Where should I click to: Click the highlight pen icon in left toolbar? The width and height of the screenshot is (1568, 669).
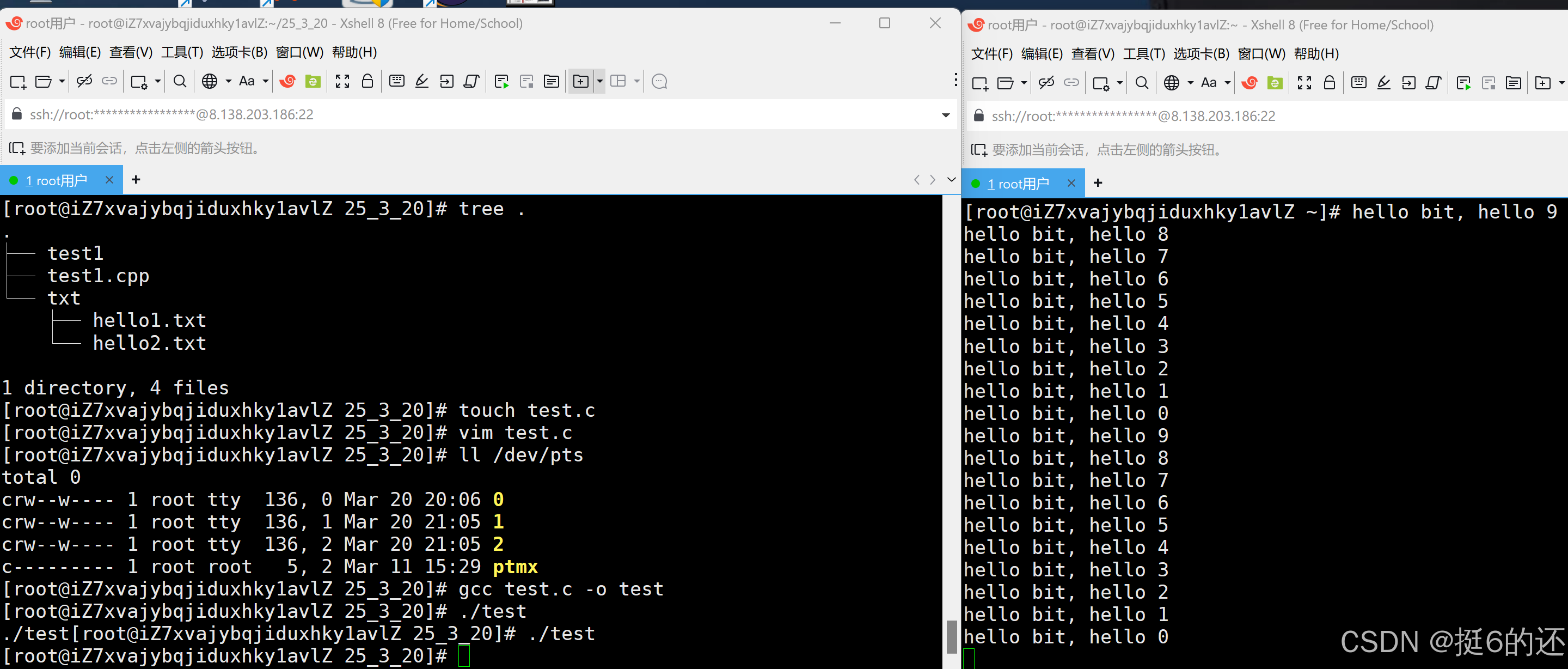tap(422, 82)
